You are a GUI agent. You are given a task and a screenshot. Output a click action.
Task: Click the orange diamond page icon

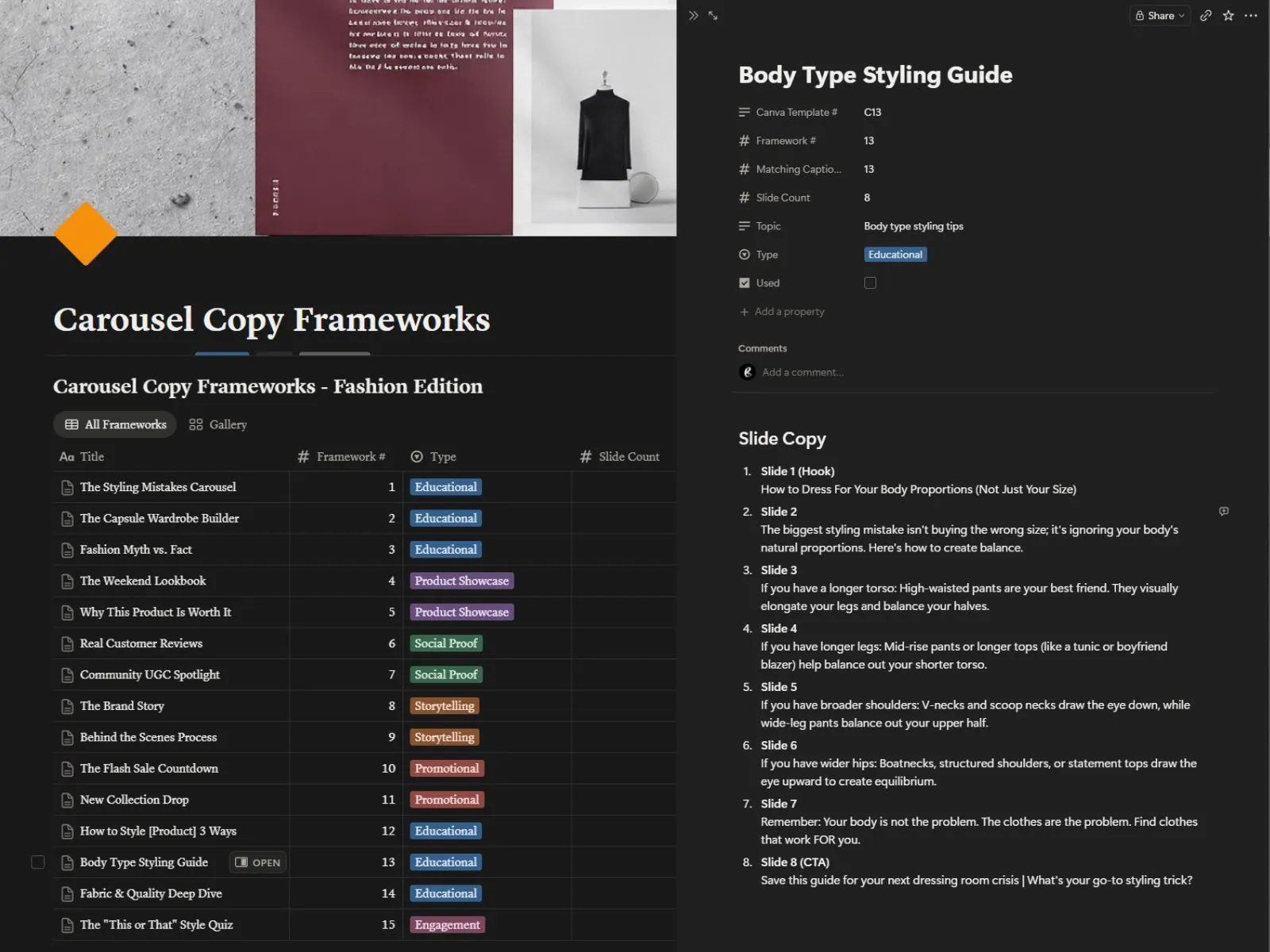click(x=85, y=233)
